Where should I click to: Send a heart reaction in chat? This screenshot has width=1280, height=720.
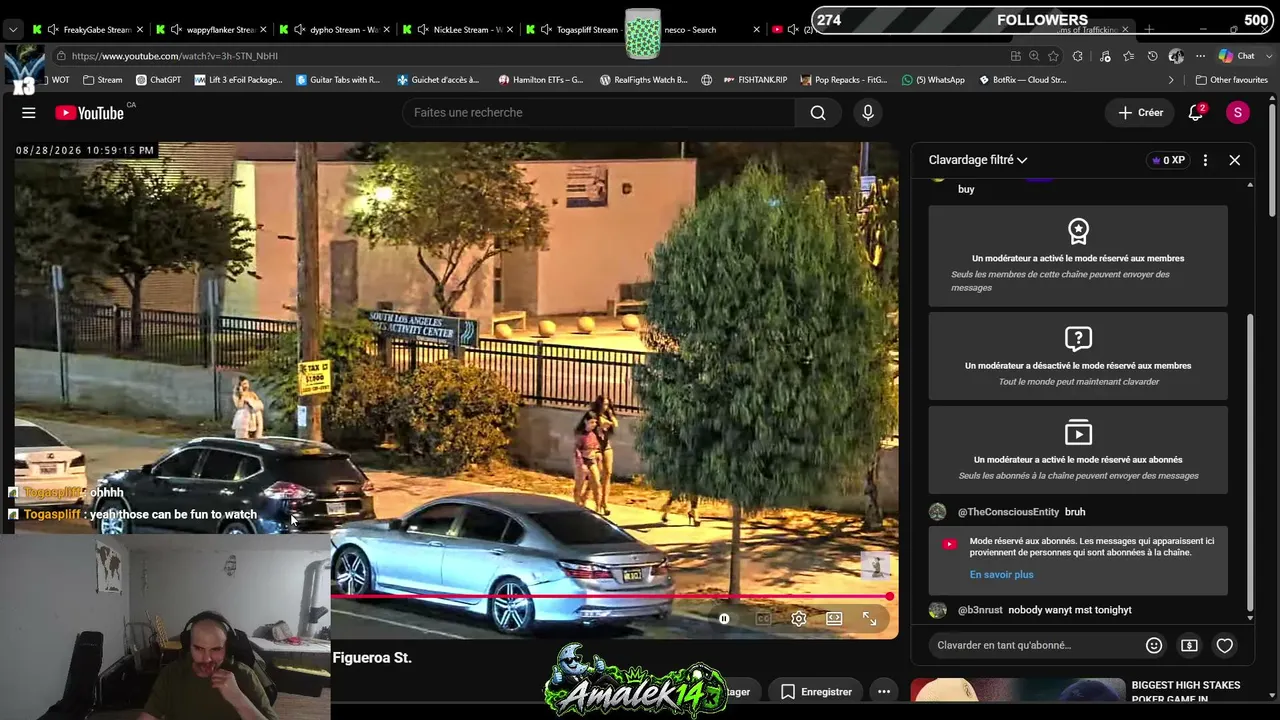[1225, 646]
